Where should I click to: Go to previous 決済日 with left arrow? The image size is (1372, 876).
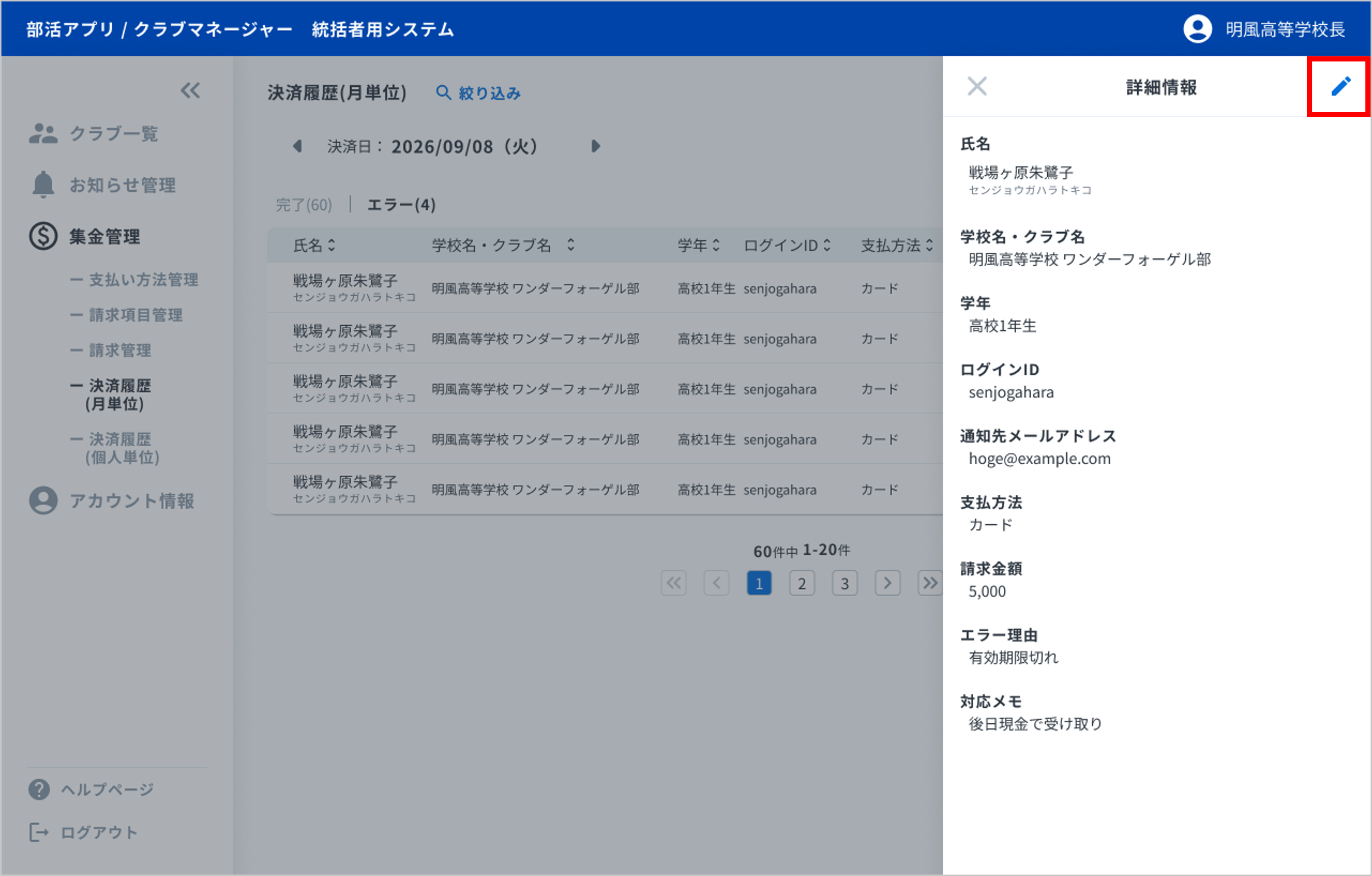pos(297,146)
